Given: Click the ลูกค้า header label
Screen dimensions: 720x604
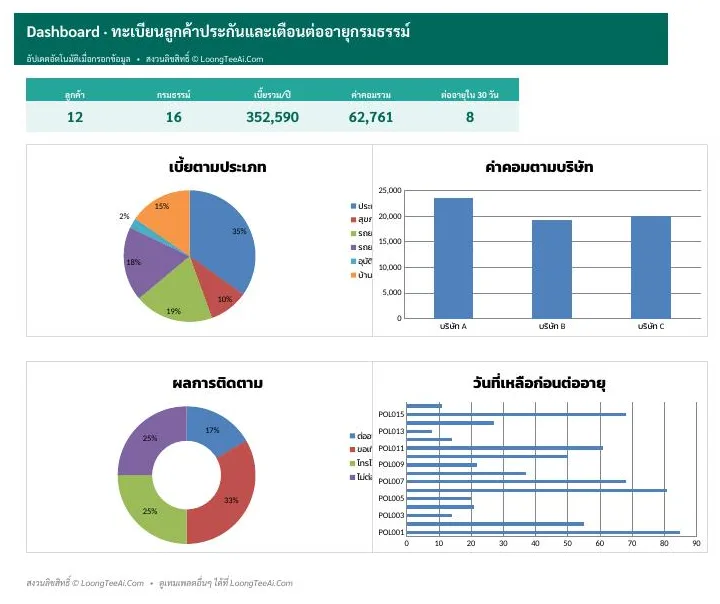Looking at the screenshot, I should pos(75,95).
